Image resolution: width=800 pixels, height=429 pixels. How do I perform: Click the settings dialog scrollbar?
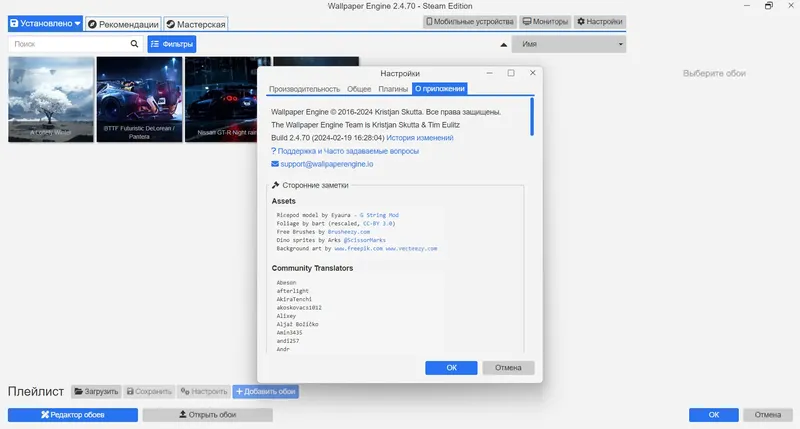coord(532,117)
